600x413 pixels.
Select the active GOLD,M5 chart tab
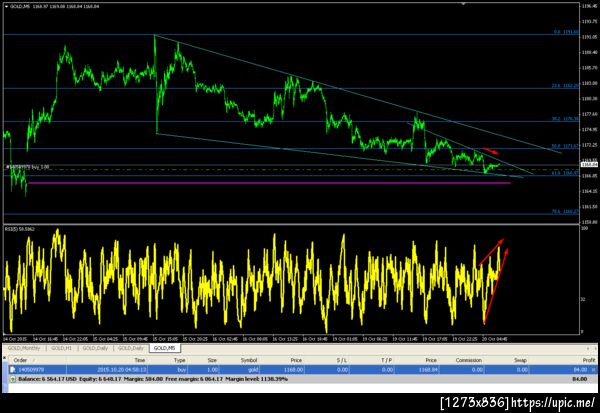(165, 348)
